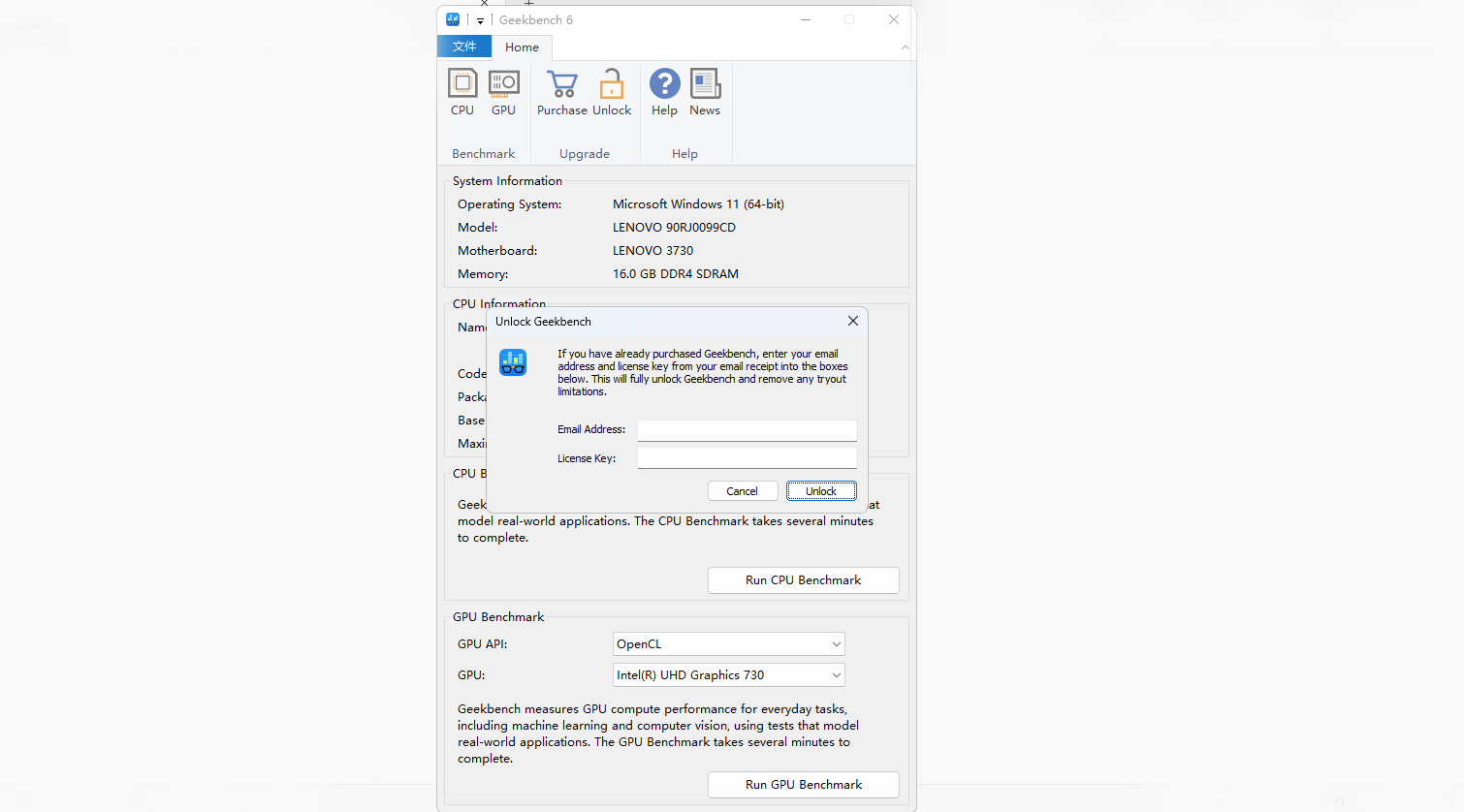The height and width of the screenshot is (812, 1464).
Task: Click the Unlock button in the Unlock Geekbench dialog
Action: (x=821, y=491)
